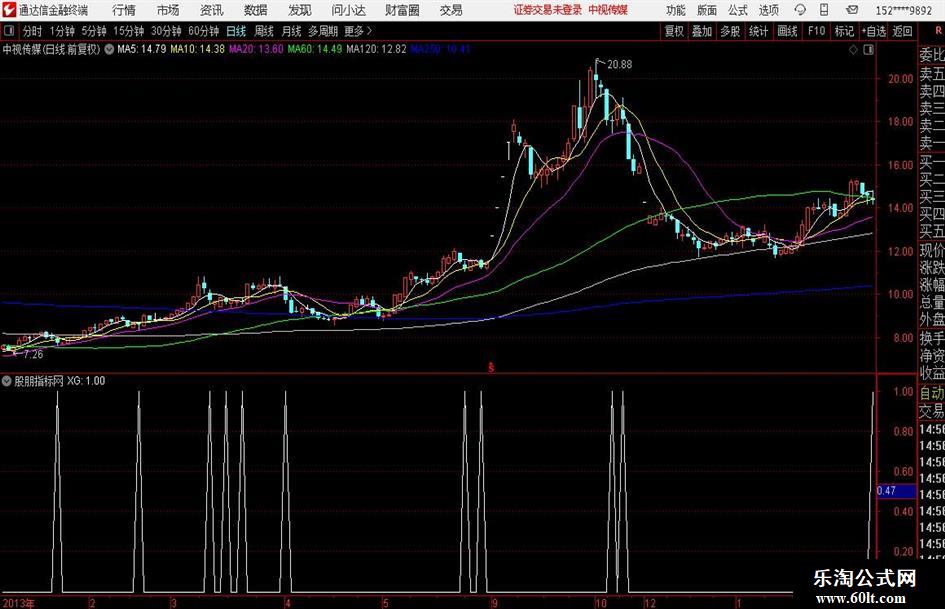Click the red 中视传媒 stock name link
This screenshot has height=609, width=945.
point(608,10)
